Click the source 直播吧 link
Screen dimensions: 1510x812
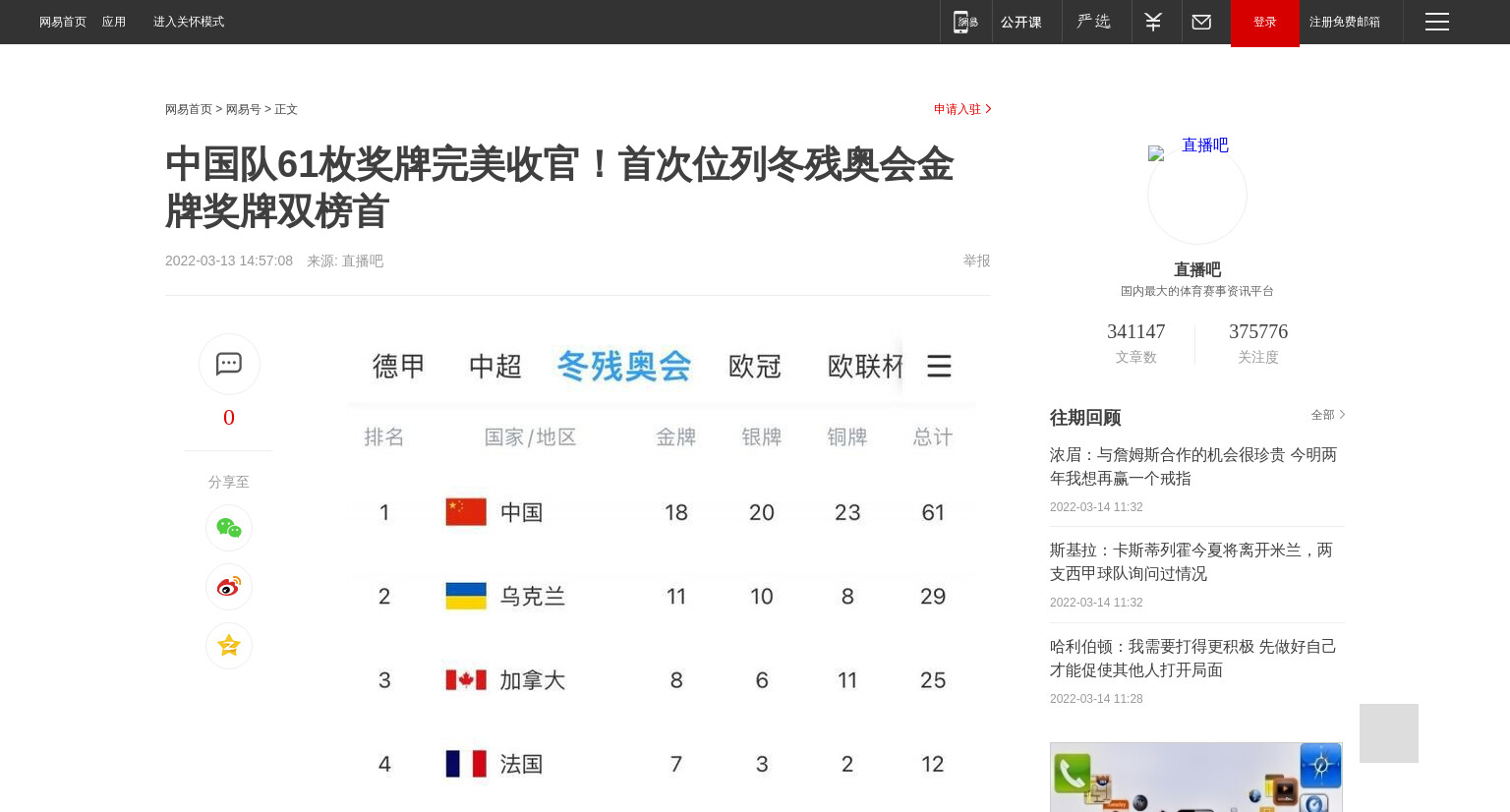pyautogui.click(x=363, y=261)
